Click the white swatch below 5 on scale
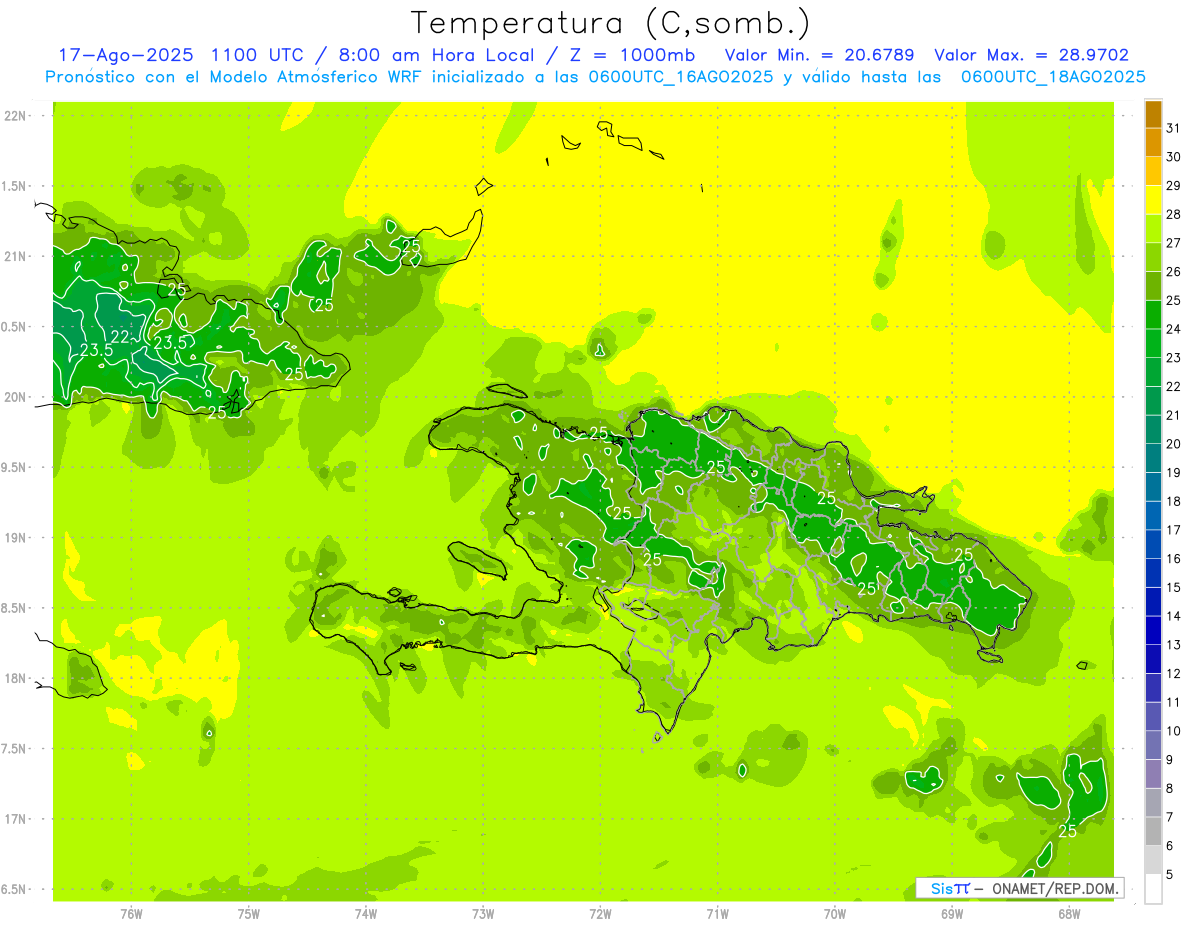The height and width of the screenshot is (927, 1200). click(x=1153, y=889)
